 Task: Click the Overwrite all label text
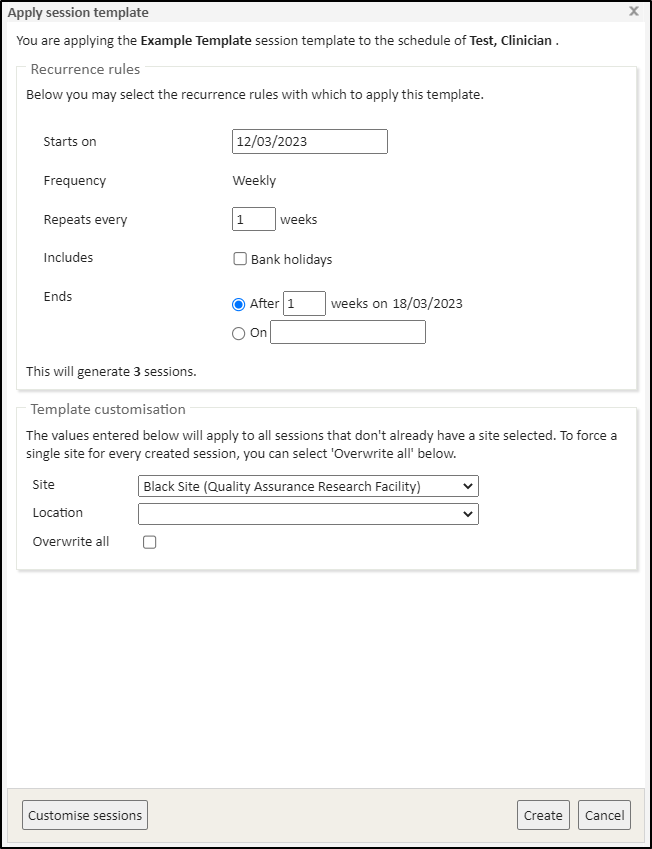coord(71,542)
